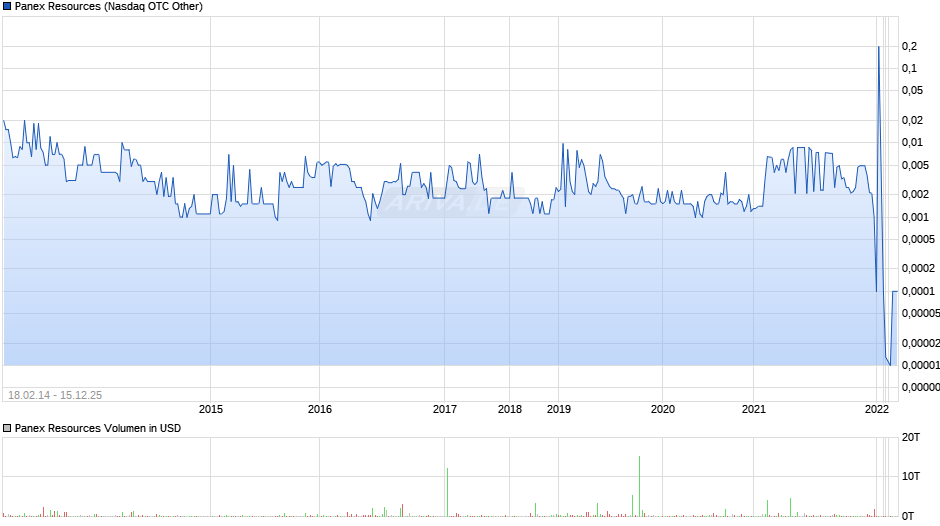
Task: Click the date range '18.02.14 - 15.12.25'
Action: click(55, 395)
